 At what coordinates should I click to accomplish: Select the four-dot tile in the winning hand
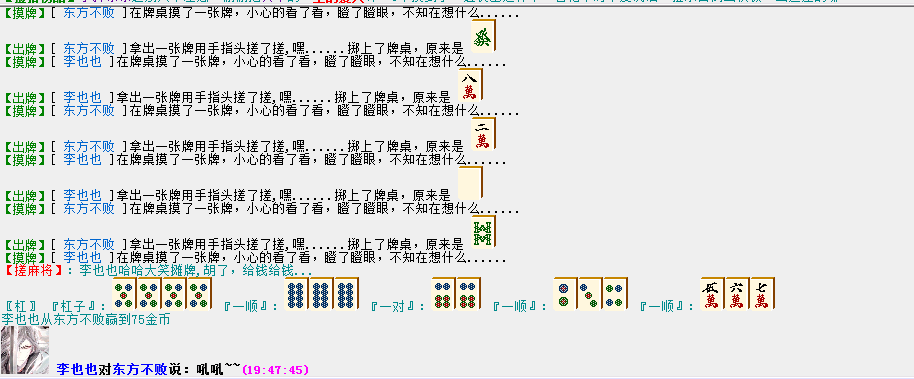616,293
